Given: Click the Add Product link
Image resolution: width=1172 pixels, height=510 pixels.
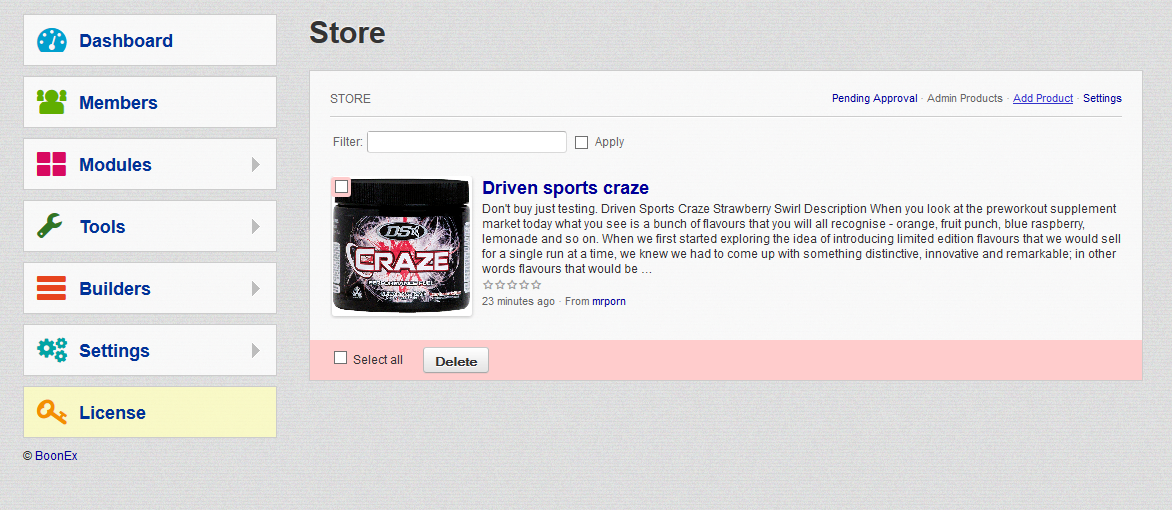Looking at the screenshot, I should [1043, 98].
